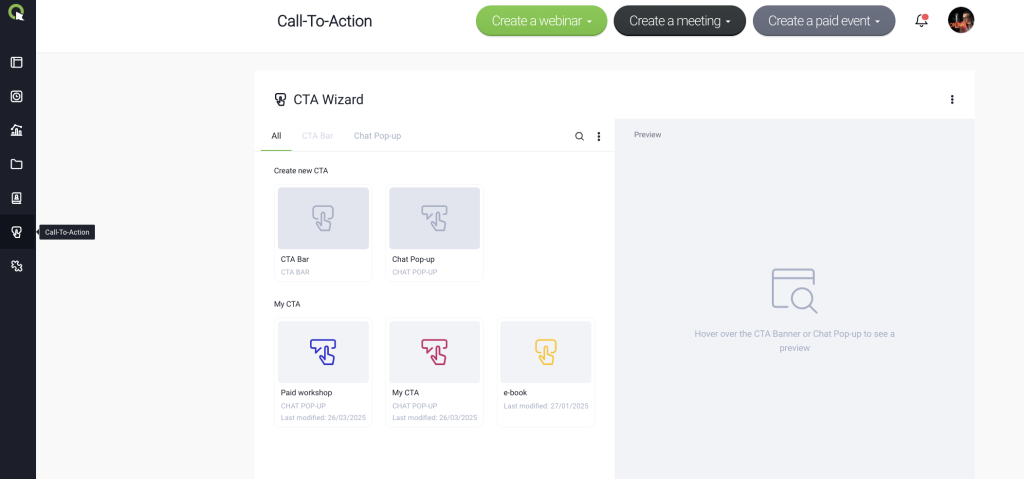The height and width of the screenshot is (479, 1024).
Task: Create a new Chat Pop-up CTA
Action: (434, 233)
